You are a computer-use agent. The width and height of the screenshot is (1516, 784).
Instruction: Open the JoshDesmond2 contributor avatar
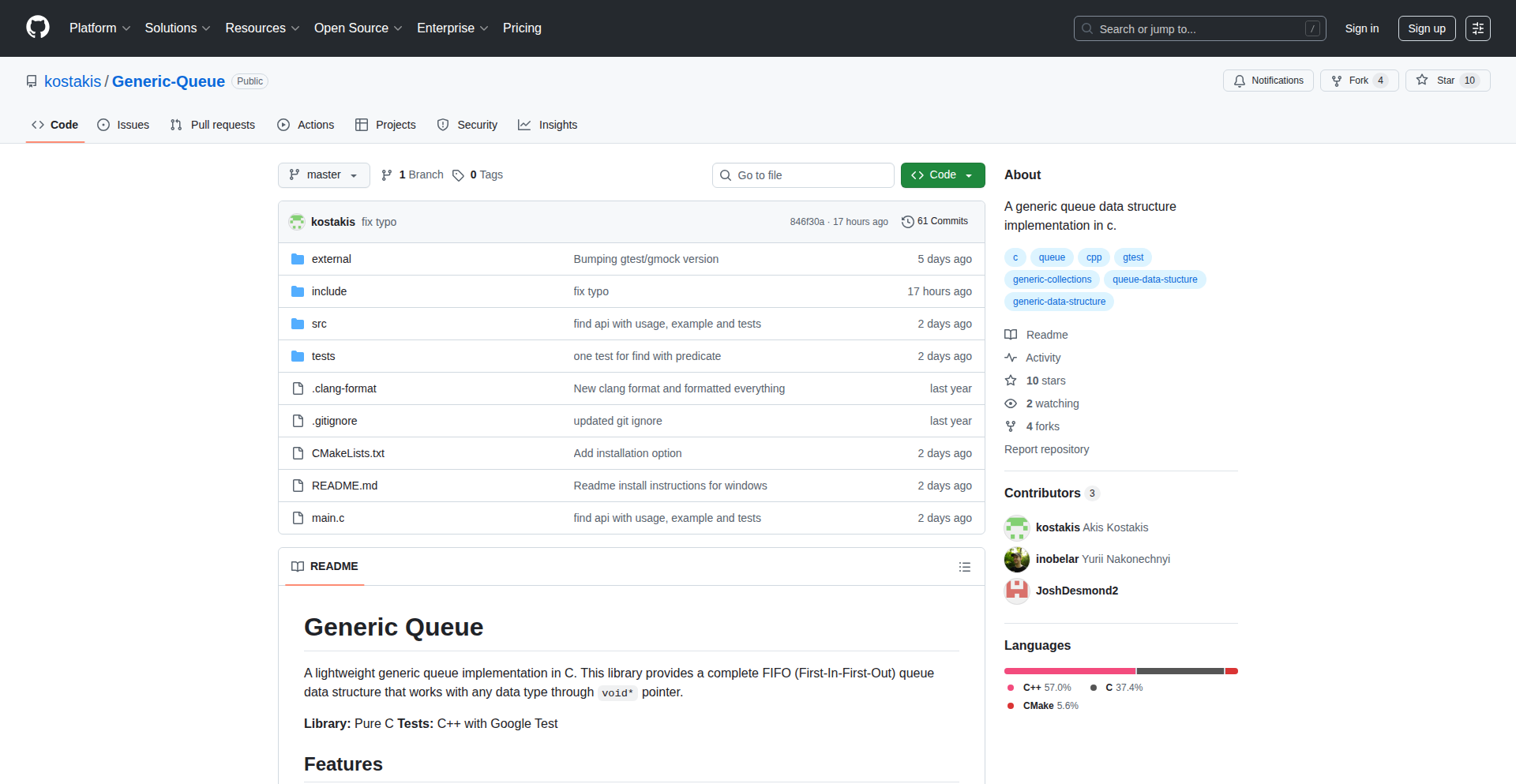tap(1017, 591)
